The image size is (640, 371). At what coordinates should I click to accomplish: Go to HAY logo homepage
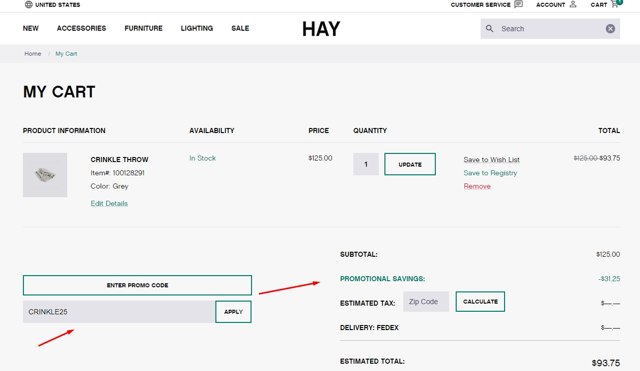click(x=321, y=29)
